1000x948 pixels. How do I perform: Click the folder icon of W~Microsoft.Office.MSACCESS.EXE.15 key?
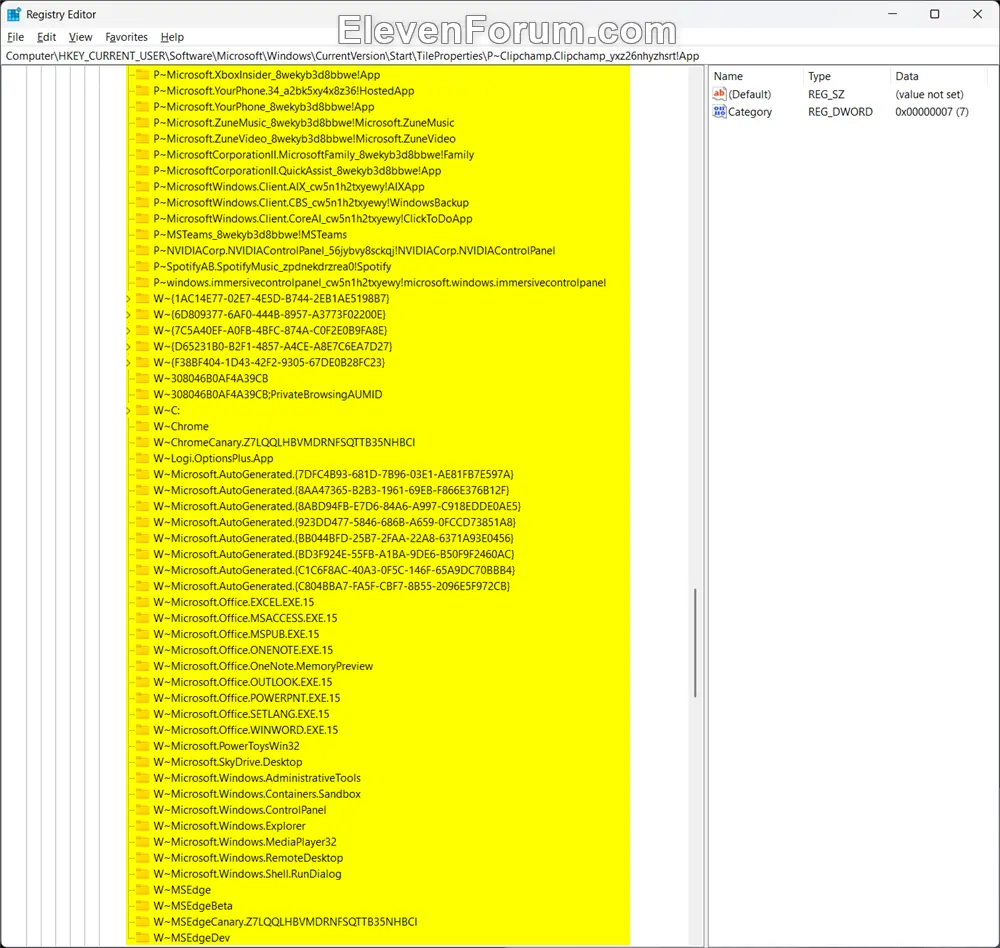pos(142,618)
